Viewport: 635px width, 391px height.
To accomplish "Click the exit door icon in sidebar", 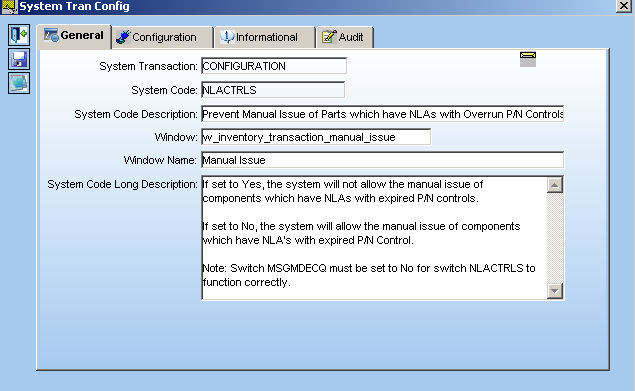I will pos(19,35).
